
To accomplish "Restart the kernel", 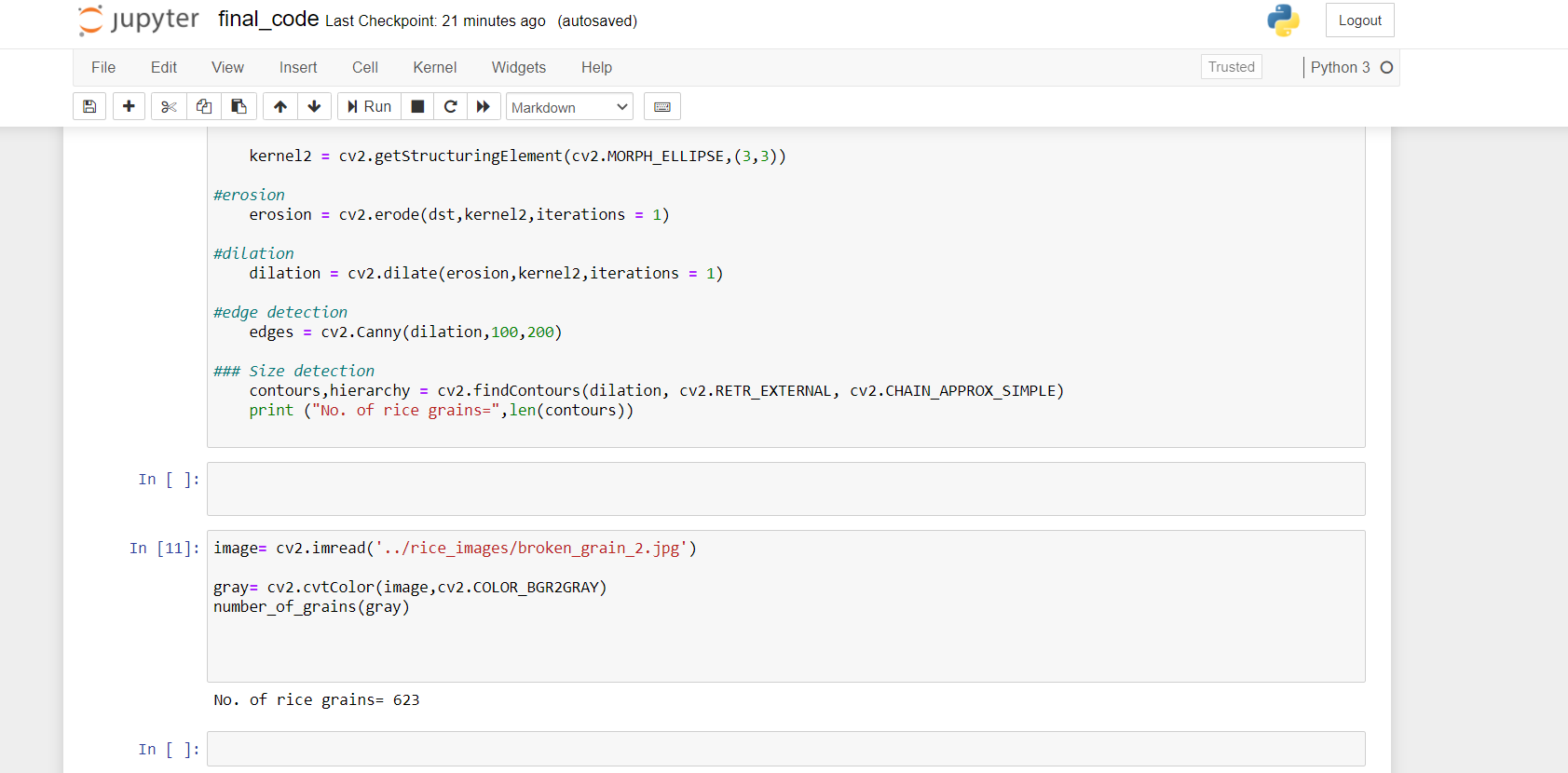I will tap(451, 106).
